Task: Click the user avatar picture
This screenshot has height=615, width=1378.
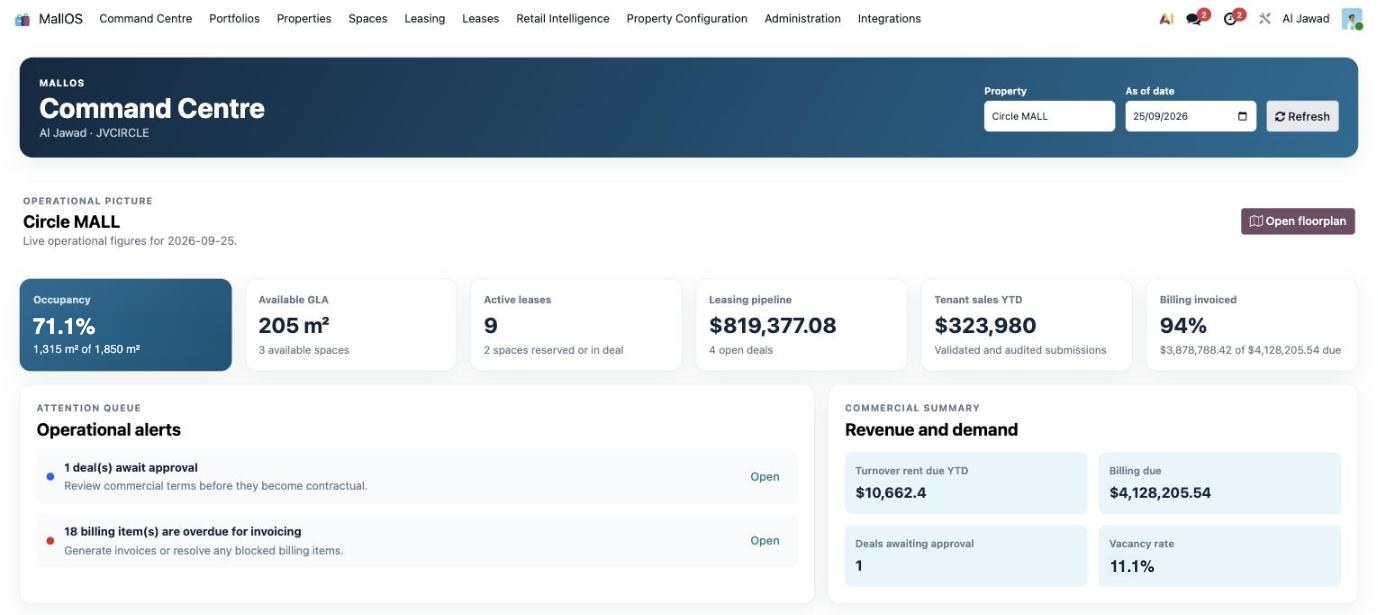Action: point(1352,19)
